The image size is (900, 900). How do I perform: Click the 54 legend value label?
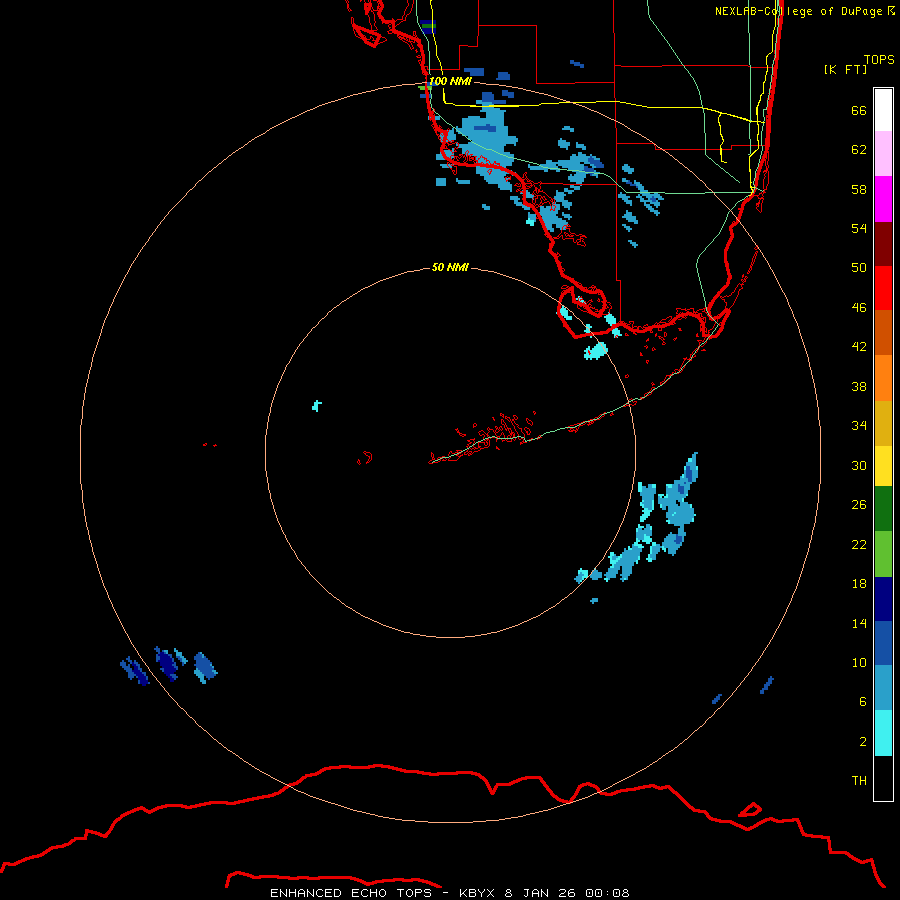pos(859,228)
